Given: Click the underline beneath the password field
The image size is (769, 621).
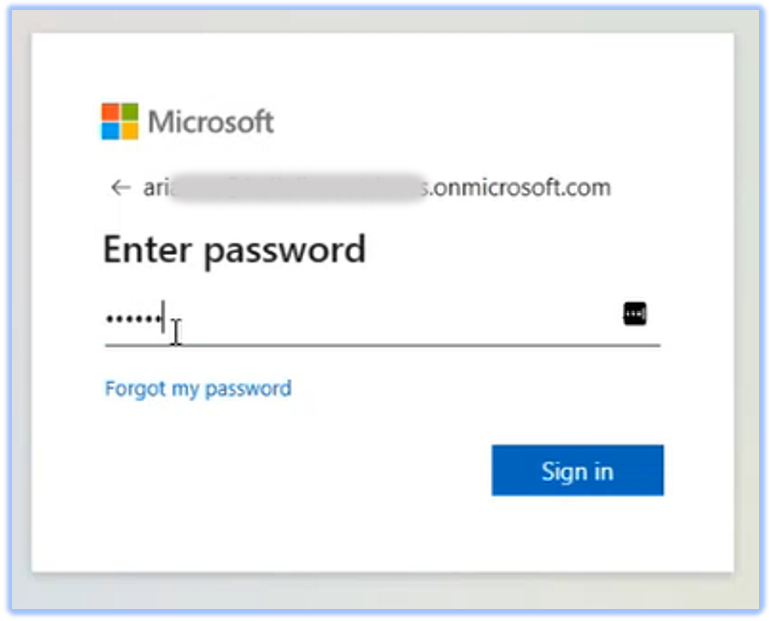Looking at the screenshot, I should coord(382,345).
